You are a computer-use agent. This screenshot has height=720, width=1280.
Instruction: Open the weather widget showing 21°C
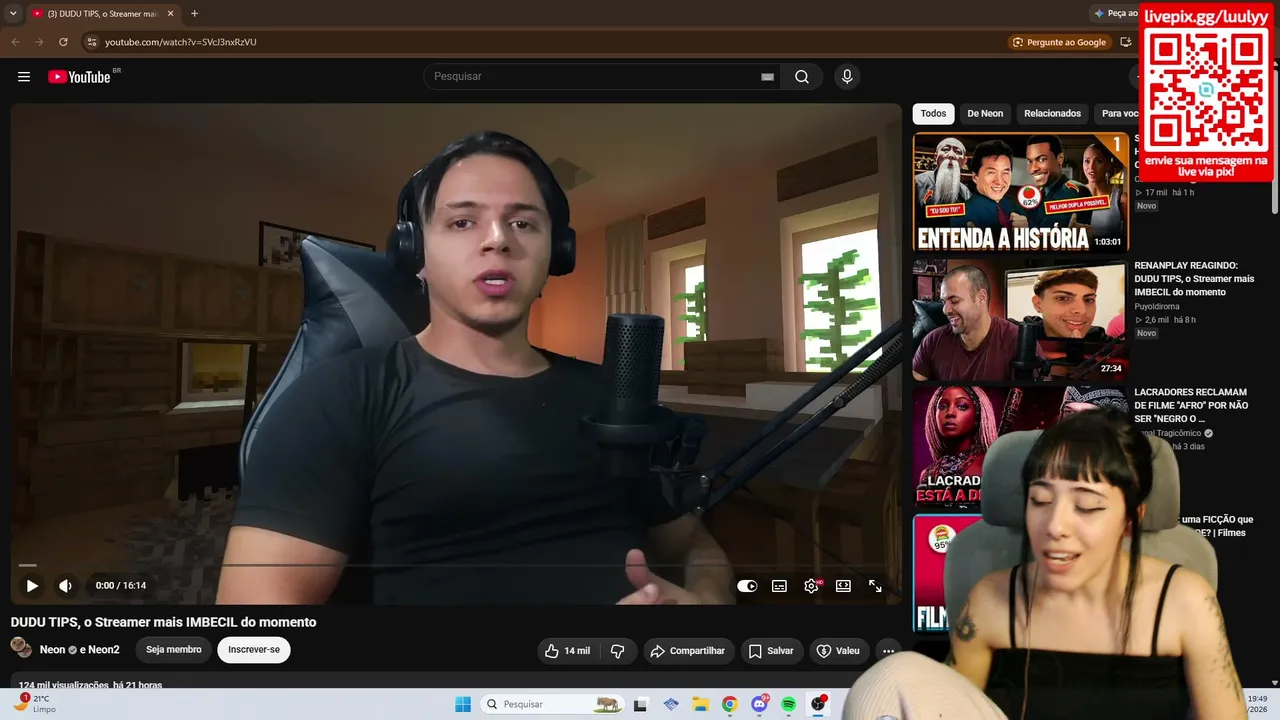pyautogui.click(x=33, y=704)
